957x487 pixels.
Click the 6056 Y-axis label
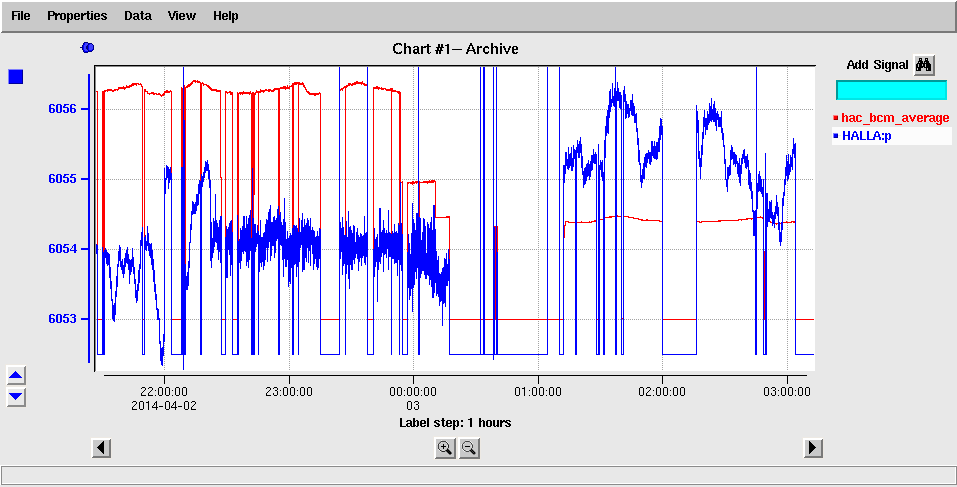(x=60, y=109)
